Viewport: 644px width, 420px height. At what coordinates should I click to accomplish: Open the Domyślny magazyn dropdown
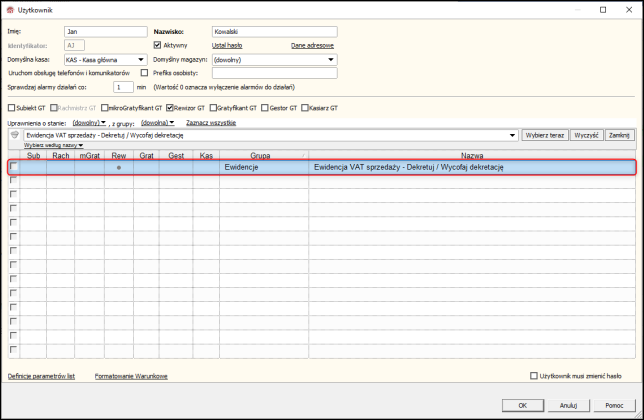(331, 60)
